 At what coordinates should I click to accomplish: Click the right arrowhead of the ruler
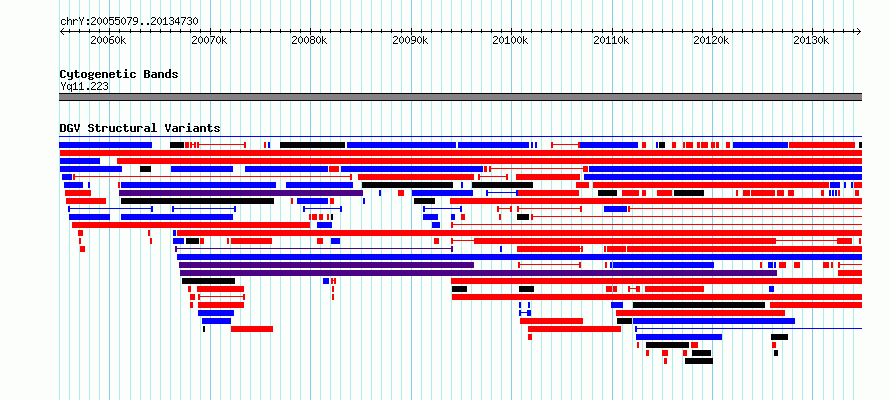pyautogui.click(x=859, y=31)
